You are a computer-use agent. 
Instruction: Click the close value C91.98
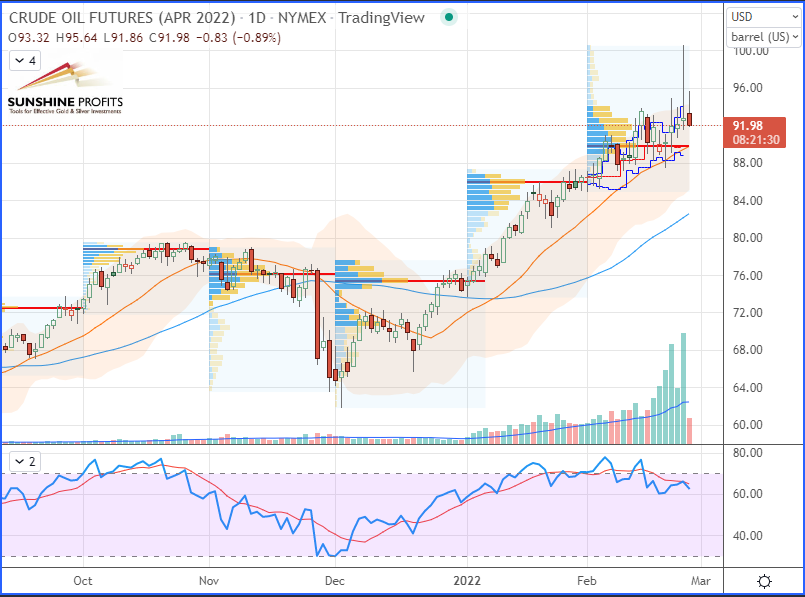169,38
